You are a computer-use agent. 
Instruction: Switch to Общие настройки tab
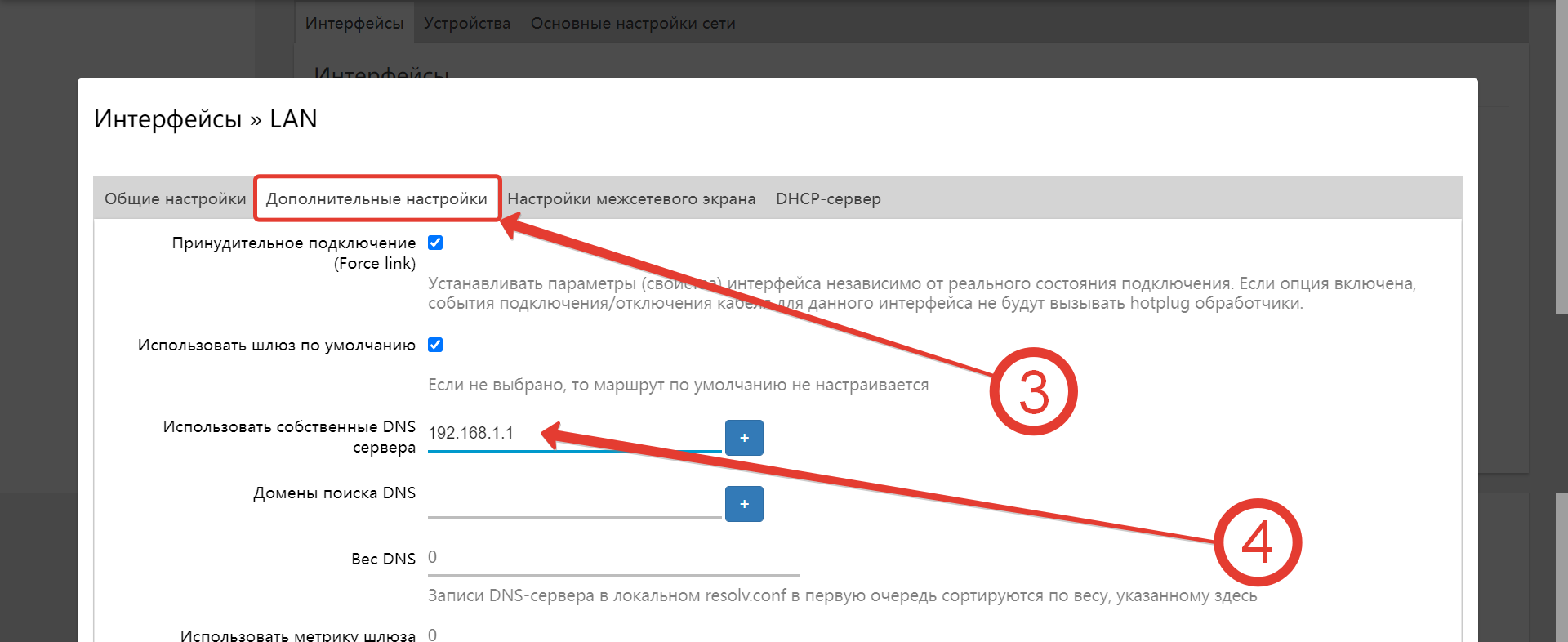pyautogui.click(x=175, y=198)
